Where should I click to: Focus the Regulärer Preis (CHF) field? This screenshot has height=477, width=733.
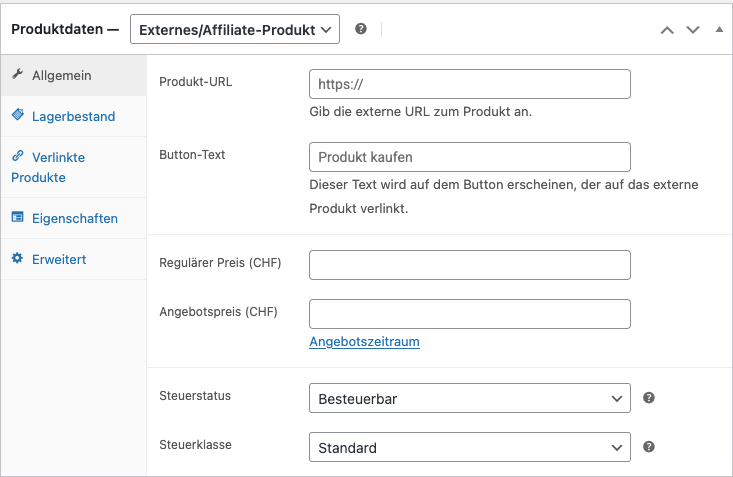point(470,265)
